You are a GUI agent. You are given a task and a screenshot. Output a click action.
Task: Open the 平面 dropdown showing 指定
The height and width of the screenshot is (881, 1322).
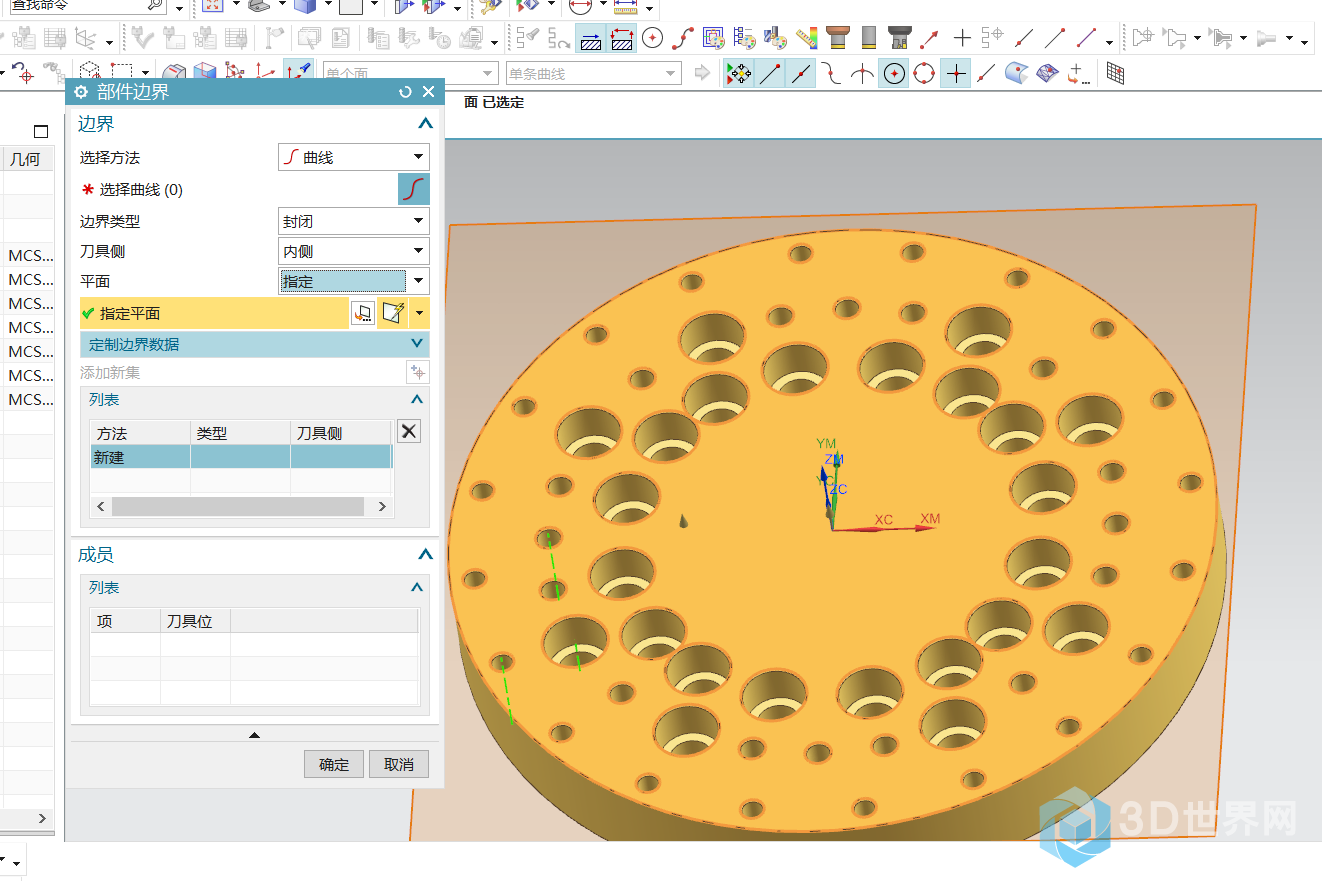pyautogui.click(x=354, y=281)
